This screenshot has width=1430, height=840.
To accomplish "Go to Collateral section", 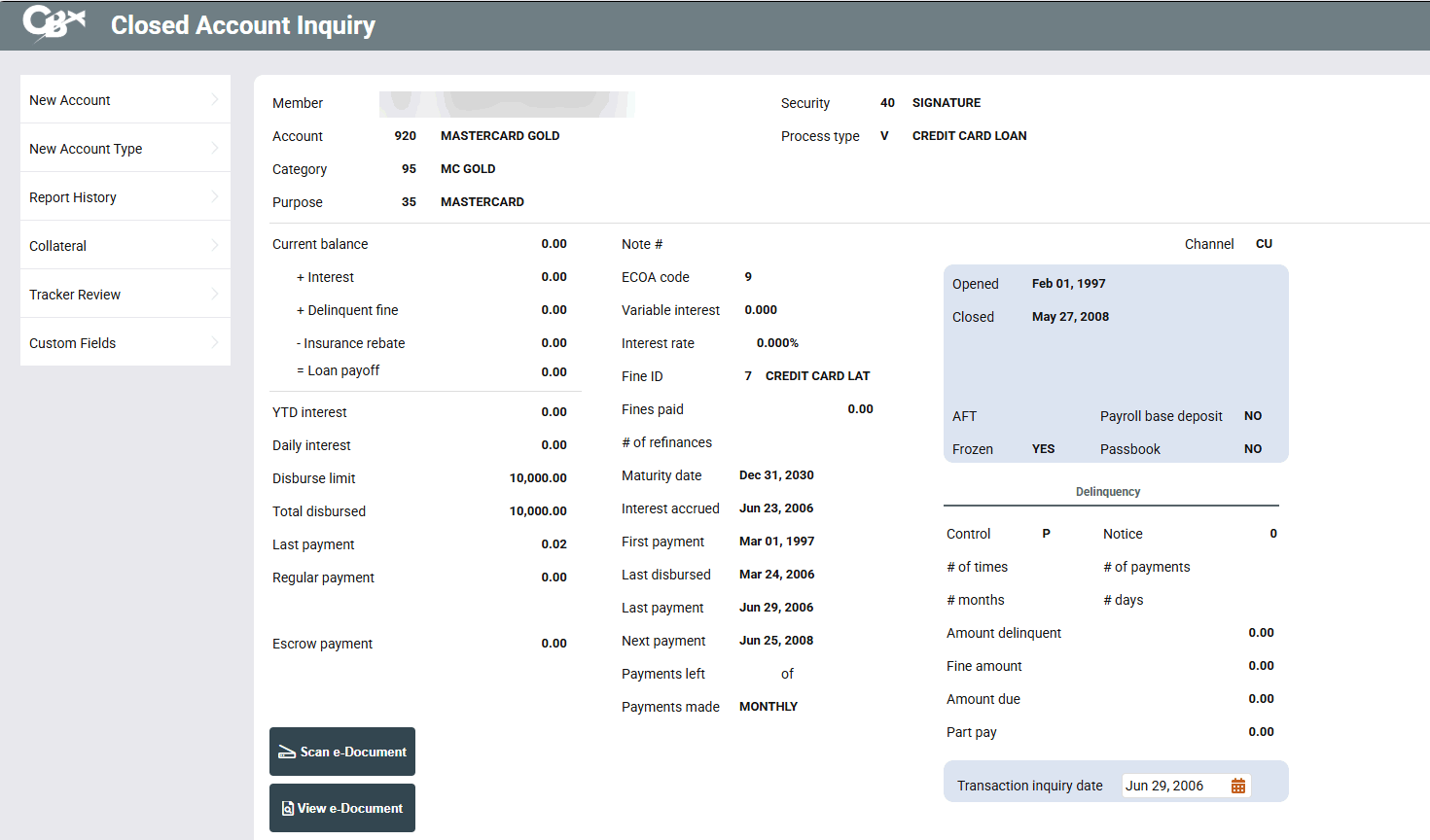I will 58,246.
